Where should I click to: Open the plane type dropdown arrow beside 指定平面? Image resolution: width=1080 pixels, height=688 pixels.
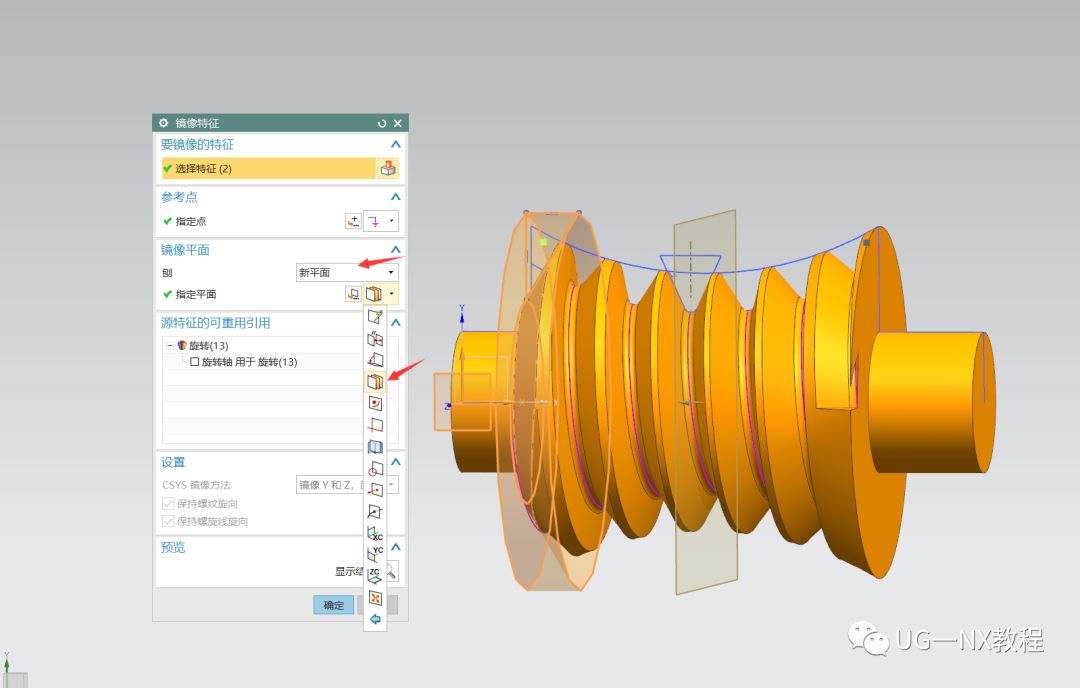coord(391,294)
